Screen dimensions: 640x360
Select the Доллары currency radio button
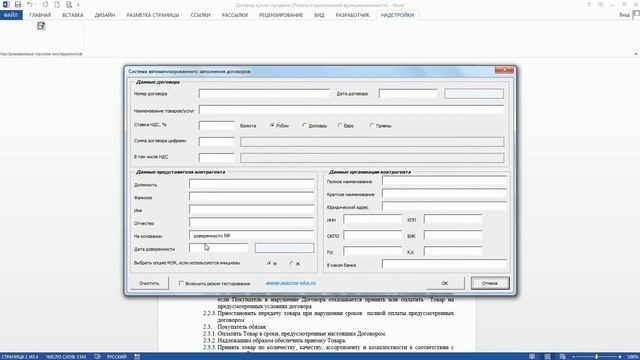304,126
